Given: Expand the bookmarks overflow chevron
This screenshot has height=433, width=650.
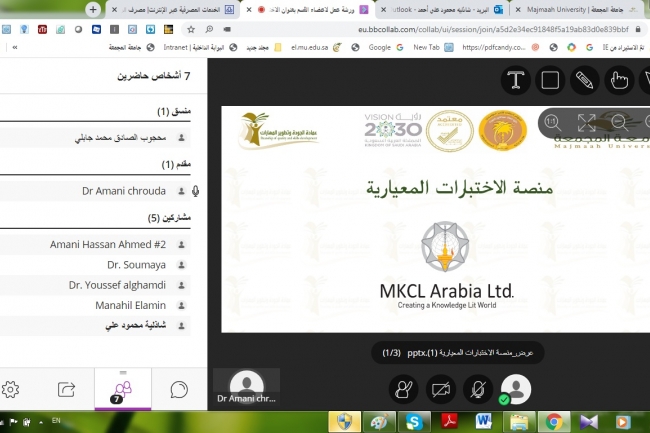Looking at the screenshot, I should coord(15,47).
